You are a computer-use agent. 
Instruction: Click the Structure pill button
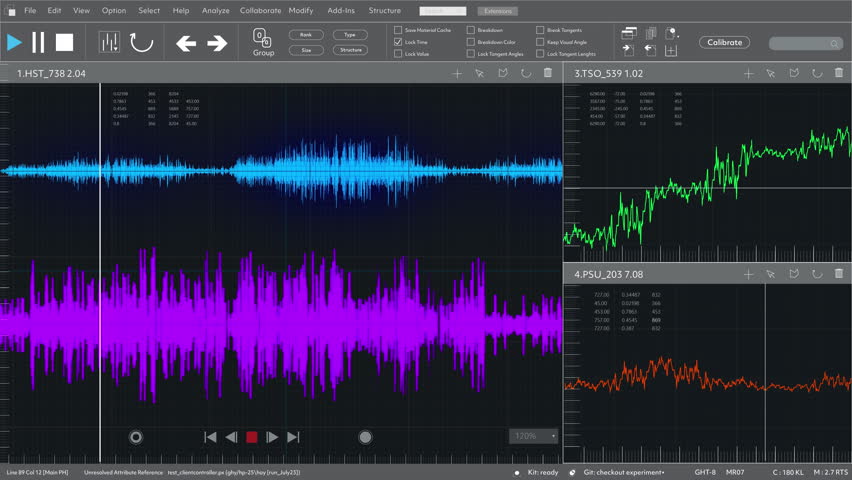point(350,50)
